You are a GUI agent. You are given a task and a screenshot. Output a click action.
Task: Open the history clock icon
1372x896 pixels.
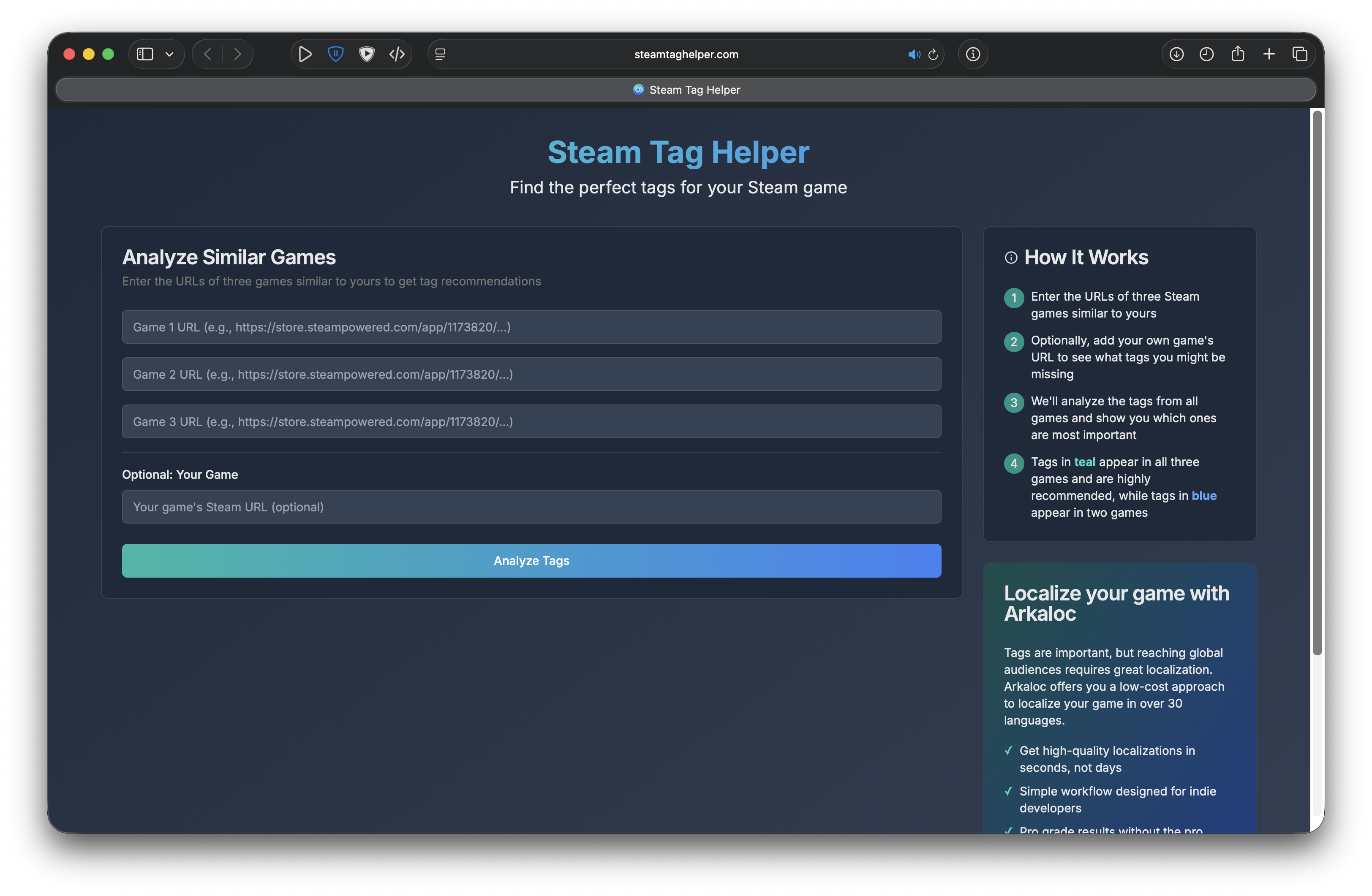tap(1206, 54)
